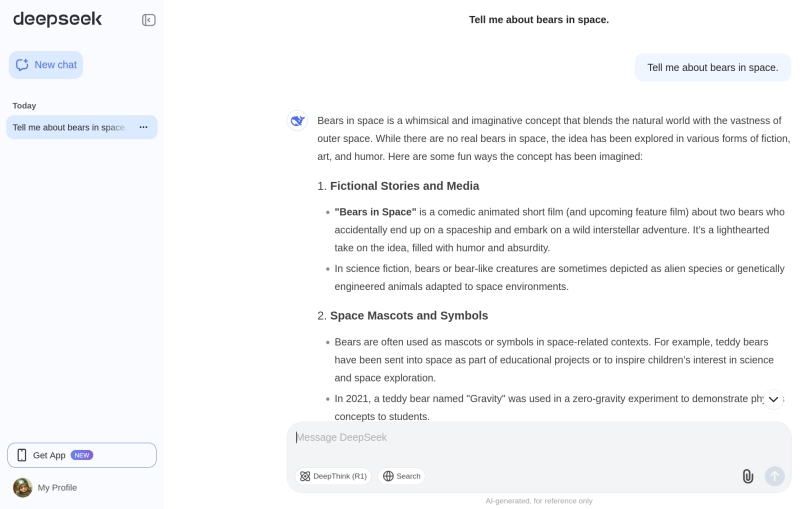This screenshot has width=800, height=509.
Task: Select the user message bubble
Action: tap(712, 67)
